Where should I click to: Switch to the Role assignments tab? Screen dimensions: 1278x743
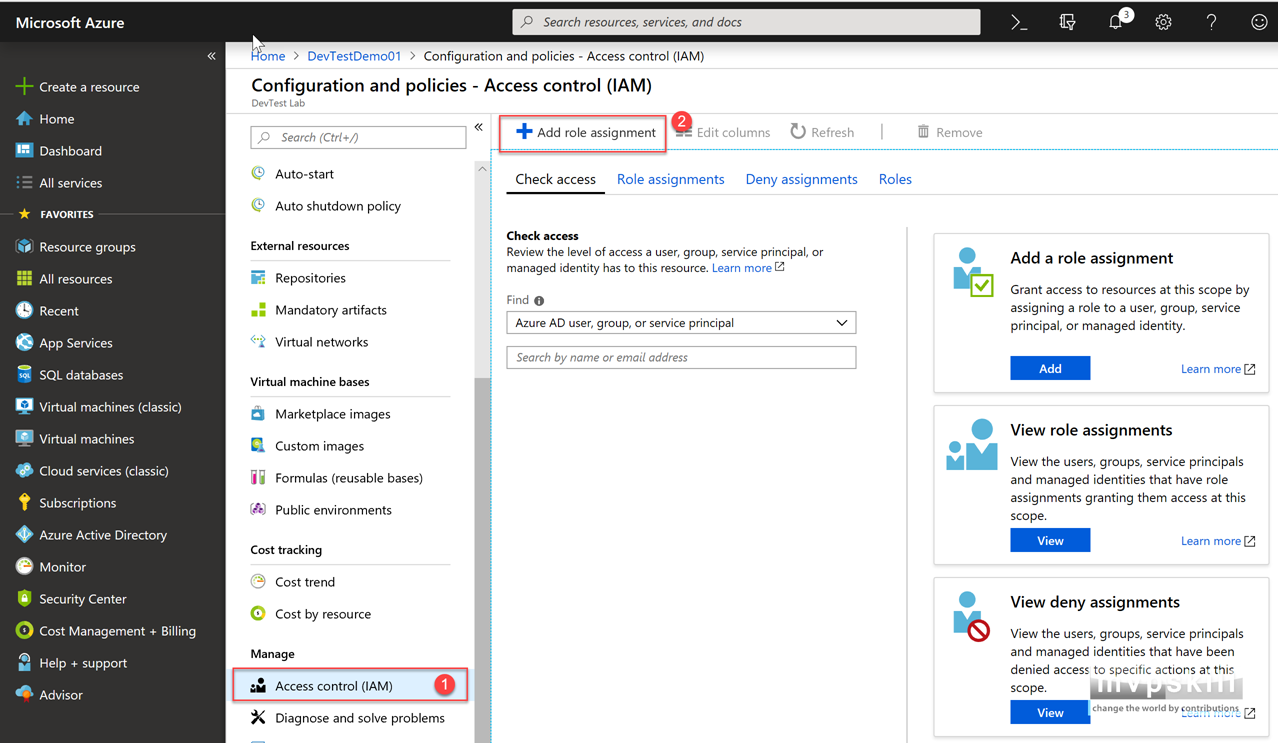coord(670,180)
